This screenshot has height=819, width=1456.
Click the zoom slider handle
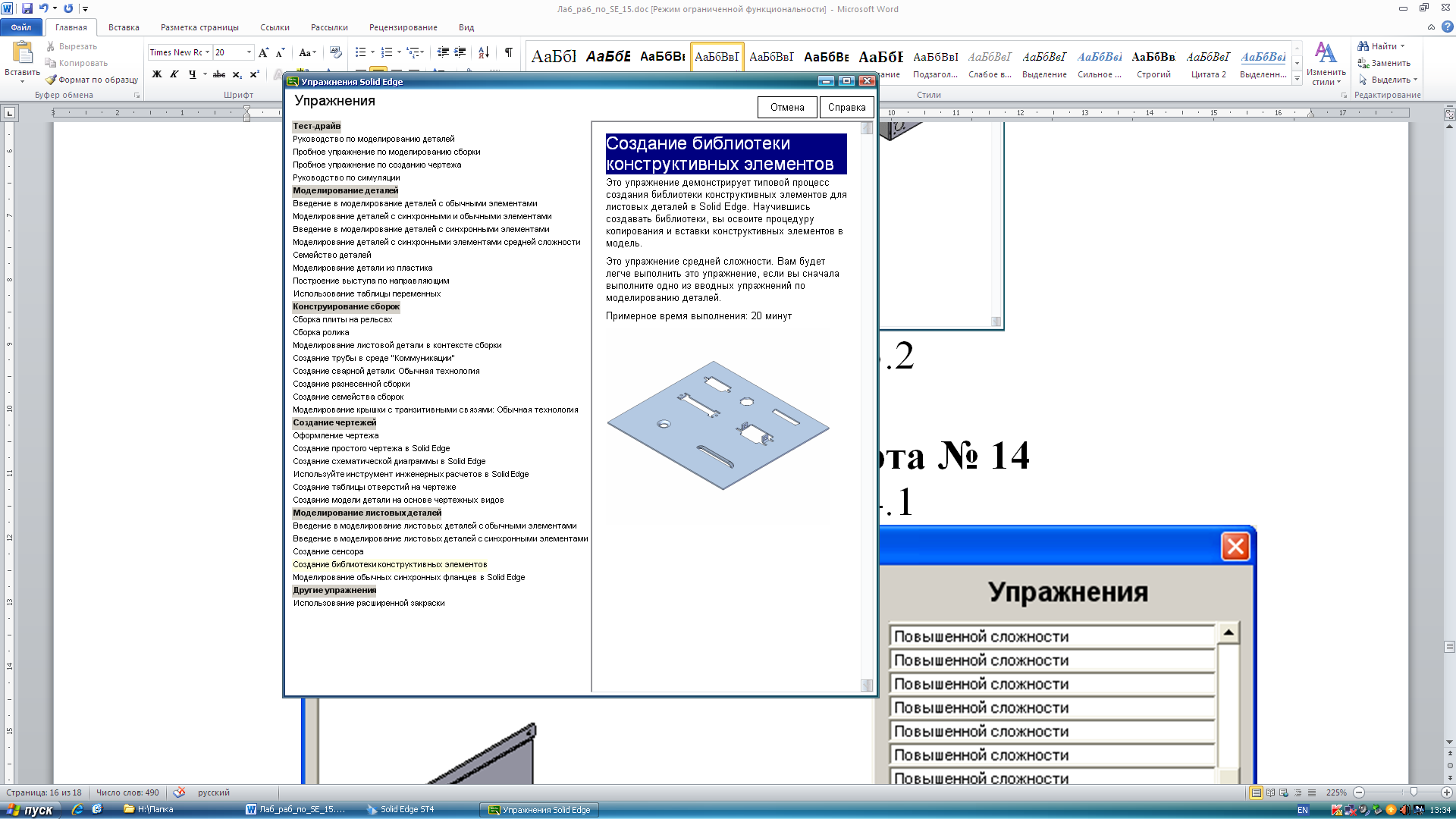point(1414,792)
